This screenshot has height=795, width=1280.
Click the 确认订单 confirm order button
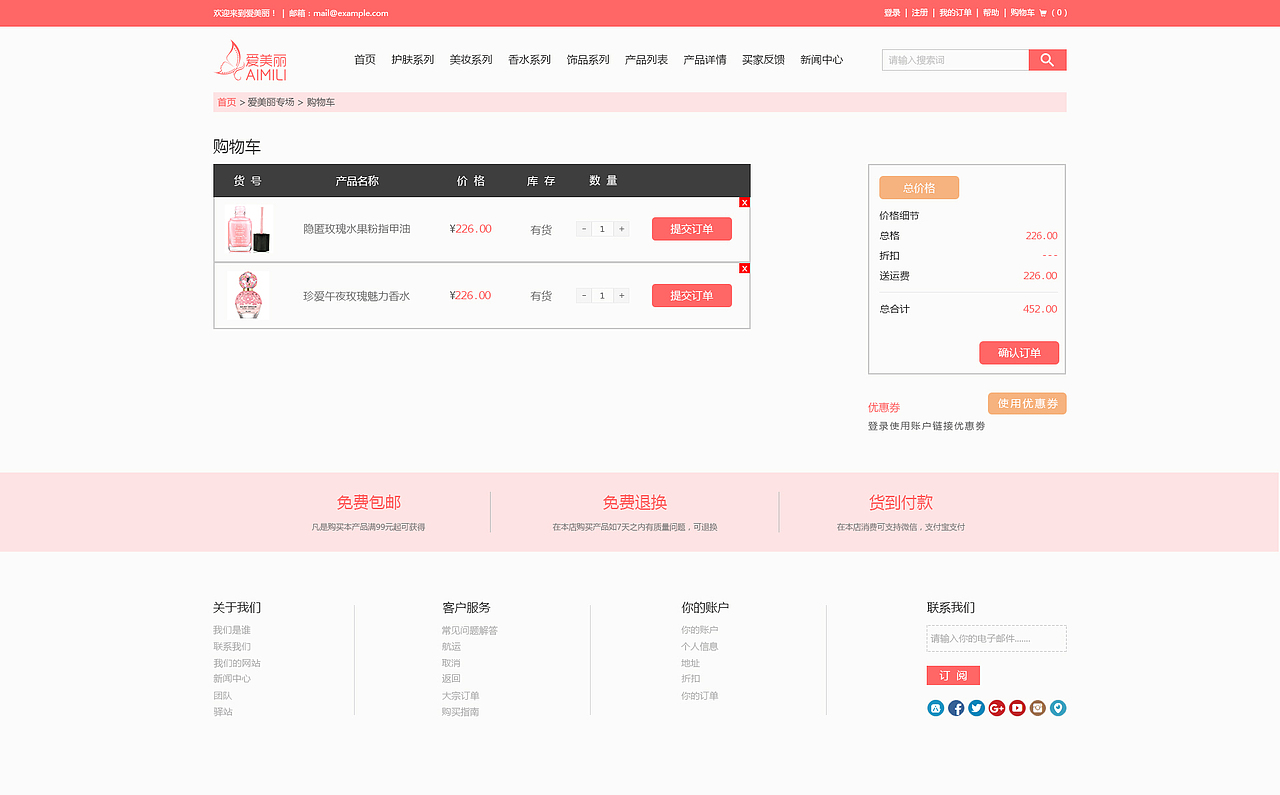(x=1019, y=353)
